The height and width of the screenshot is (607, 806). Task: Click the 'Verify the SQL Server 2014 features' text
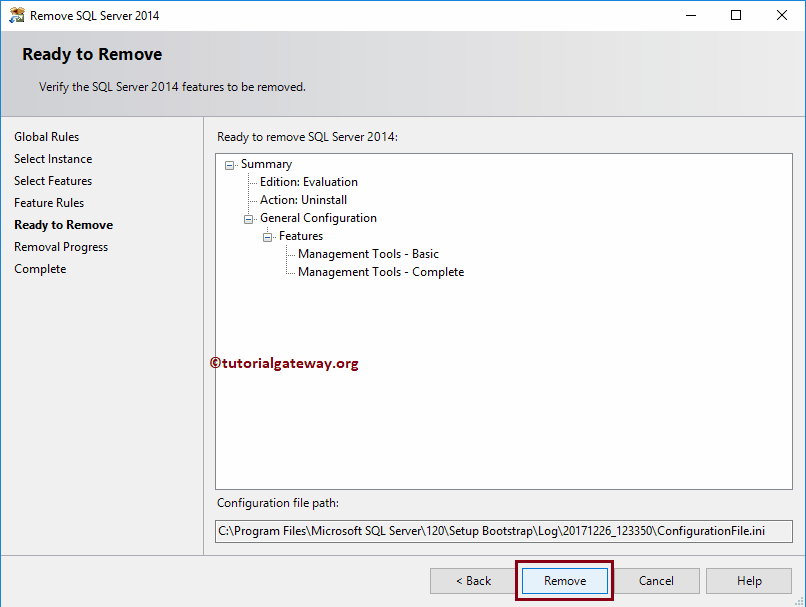point(172,87)
